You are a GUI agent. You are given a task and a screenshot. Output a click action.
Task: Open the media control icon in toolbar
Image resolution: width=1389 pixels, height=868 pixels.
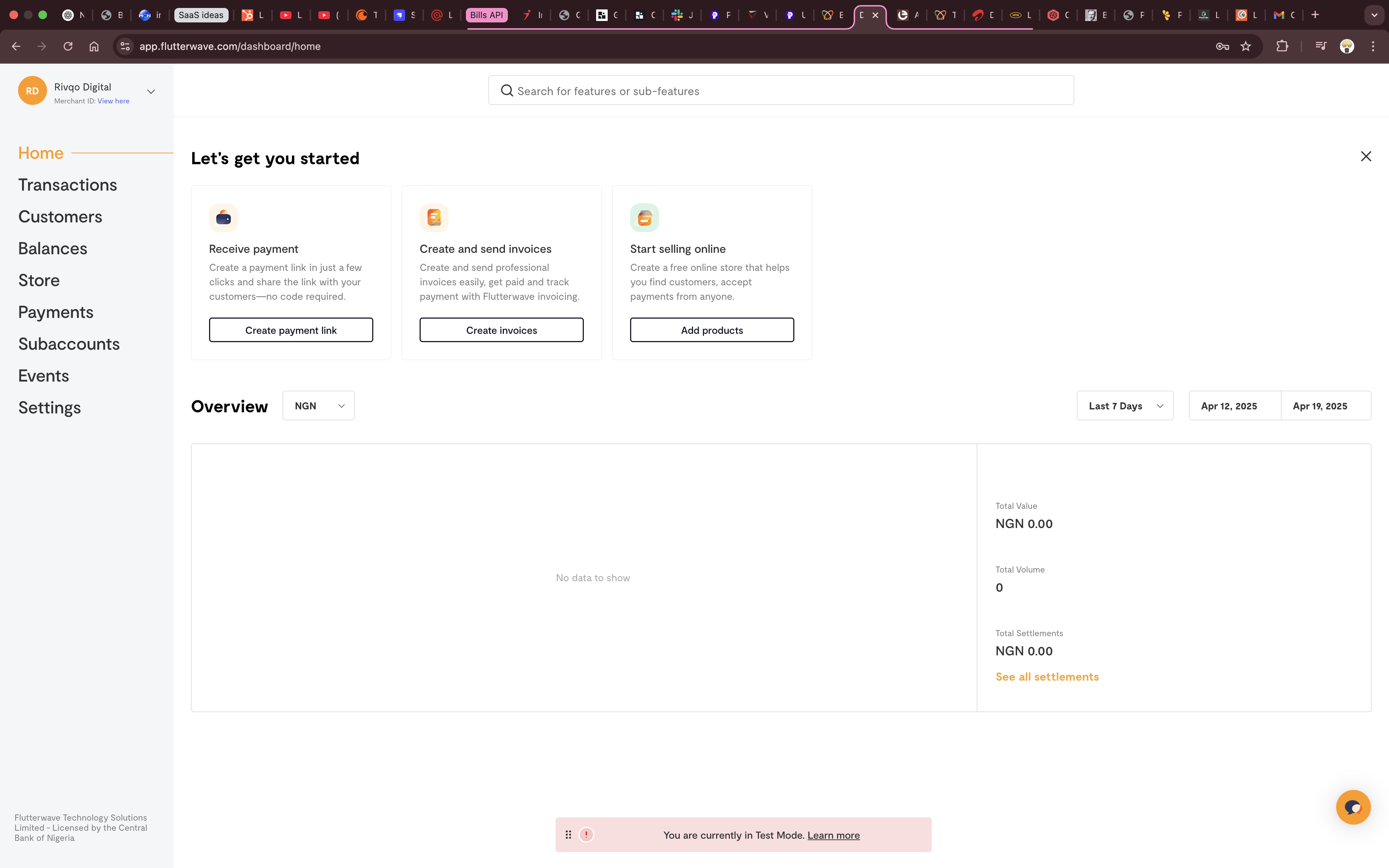pos(1321,47)
